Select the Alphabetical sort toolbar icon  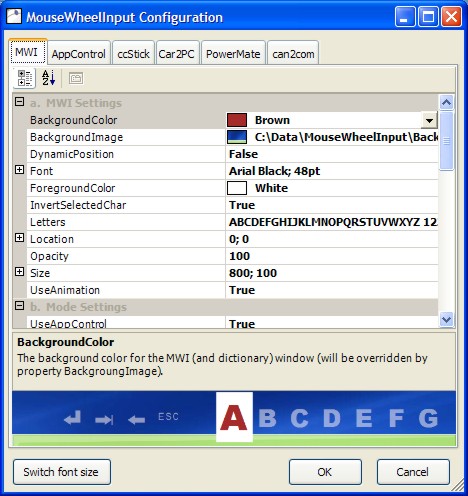(48, 78)
